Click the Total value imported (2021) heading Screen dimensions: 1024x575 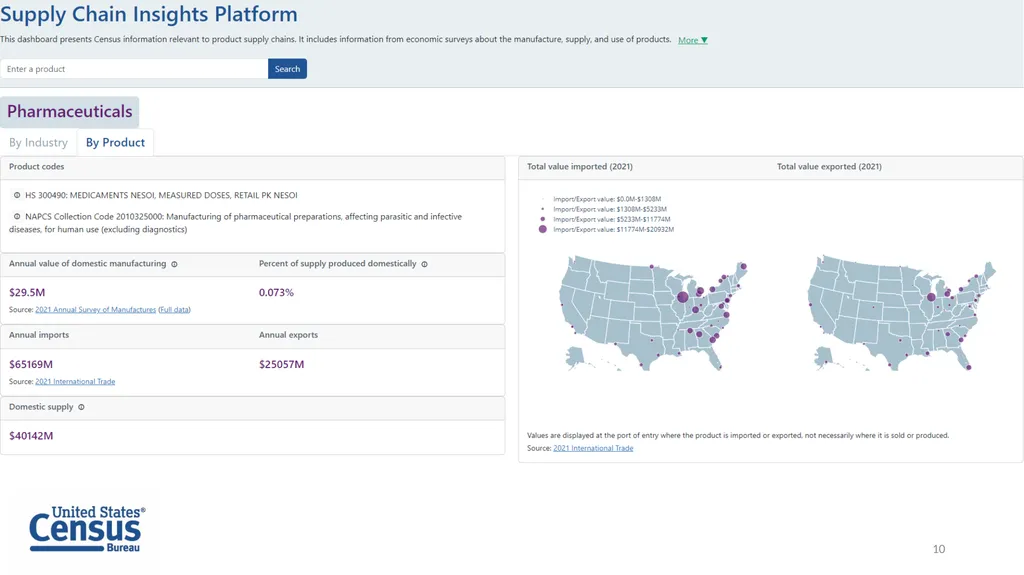coord(580,167)
